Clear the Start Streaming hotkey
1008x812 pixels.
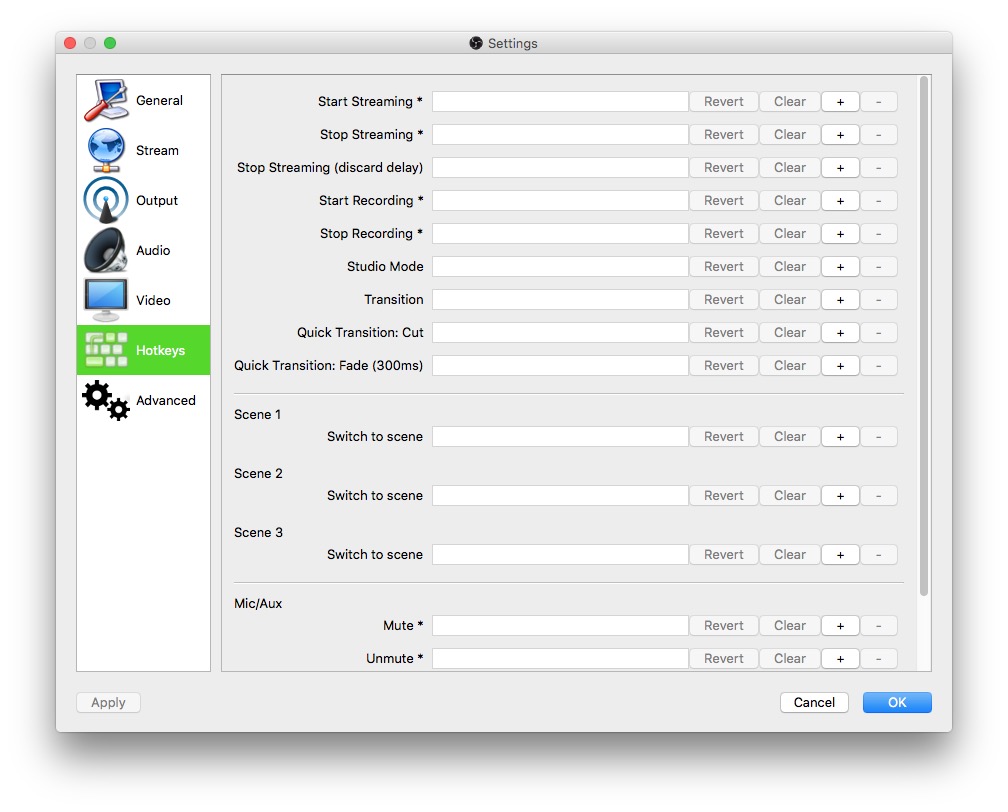pos(789,102)
